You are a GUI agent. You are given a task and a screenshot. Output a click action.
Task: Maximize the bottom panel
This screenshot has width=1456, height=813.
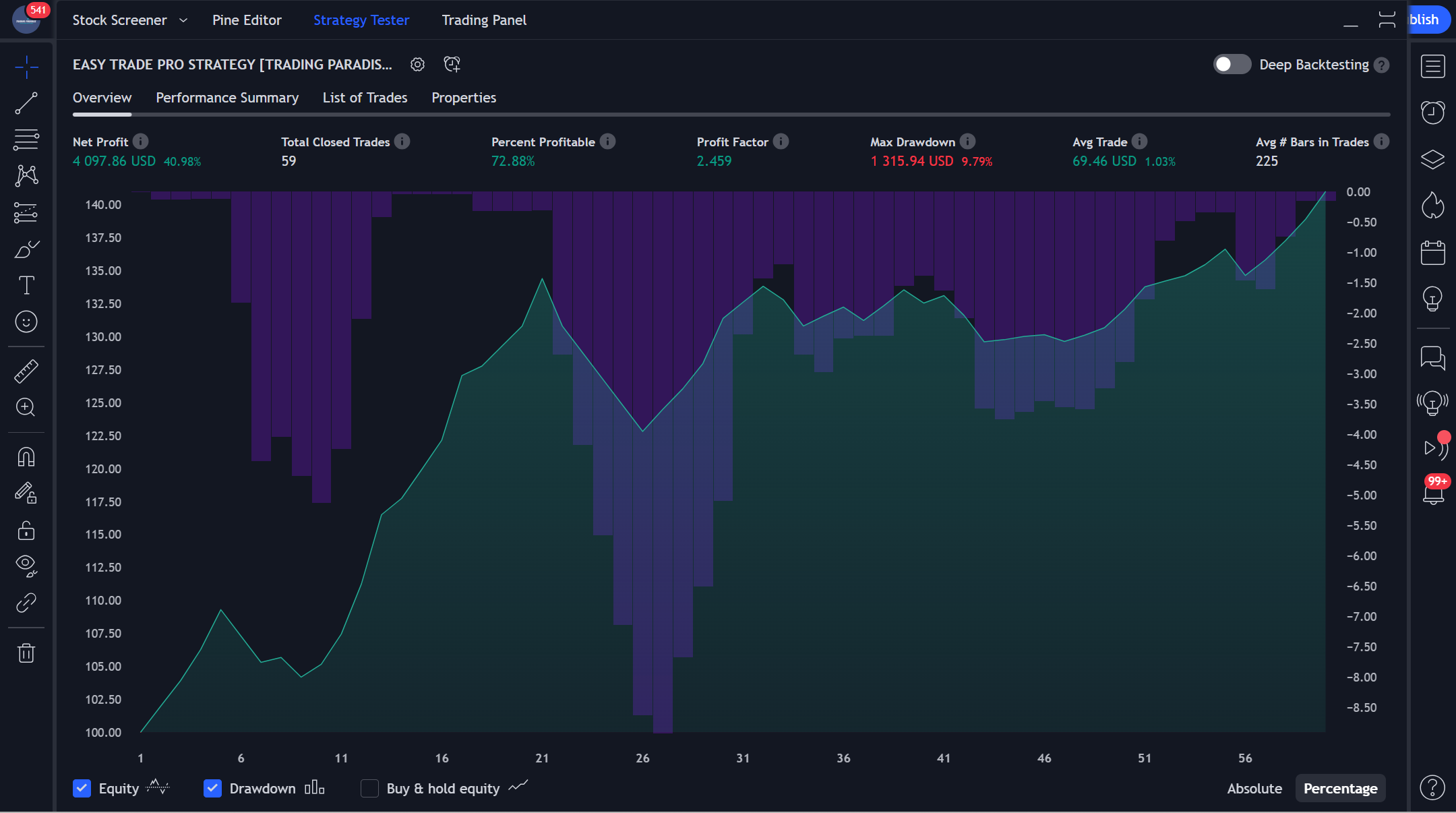(1387, 20)
